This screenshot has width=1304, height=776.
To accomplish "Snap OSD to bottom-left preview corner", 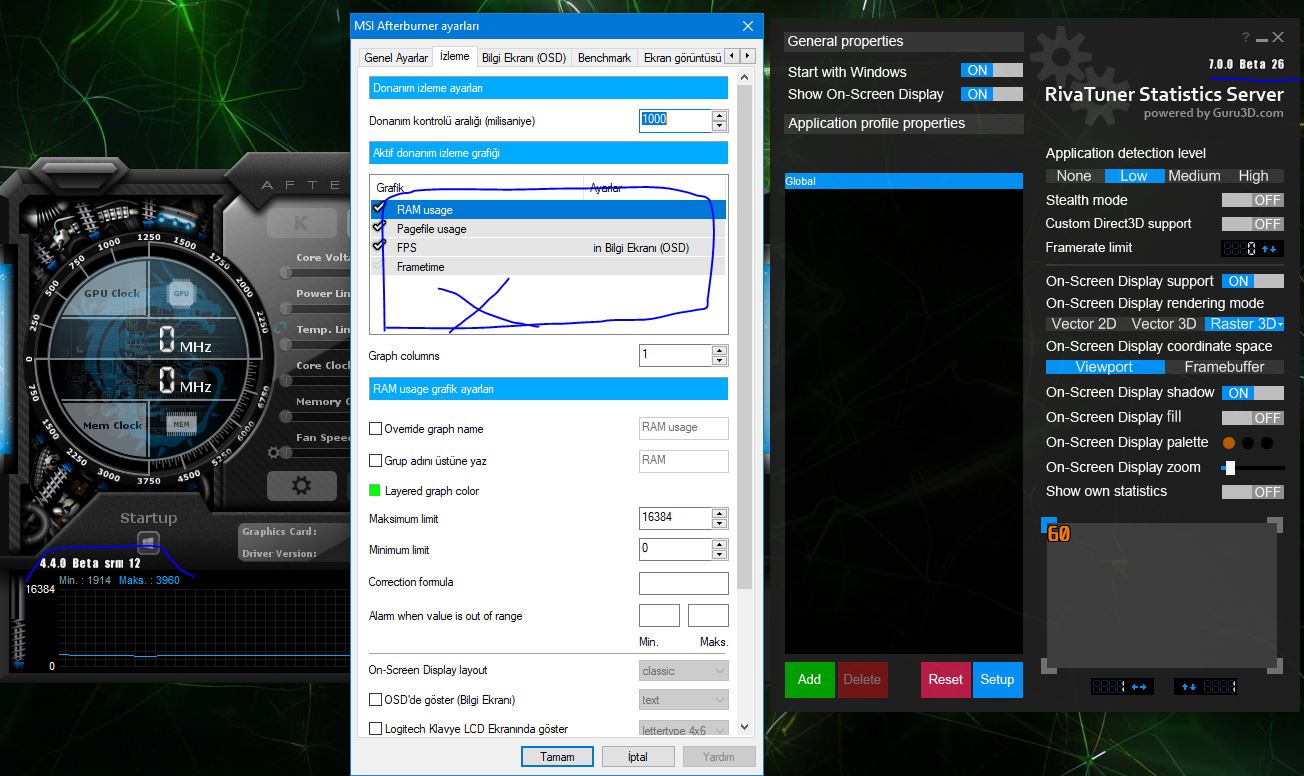I will coord(1048,666).
